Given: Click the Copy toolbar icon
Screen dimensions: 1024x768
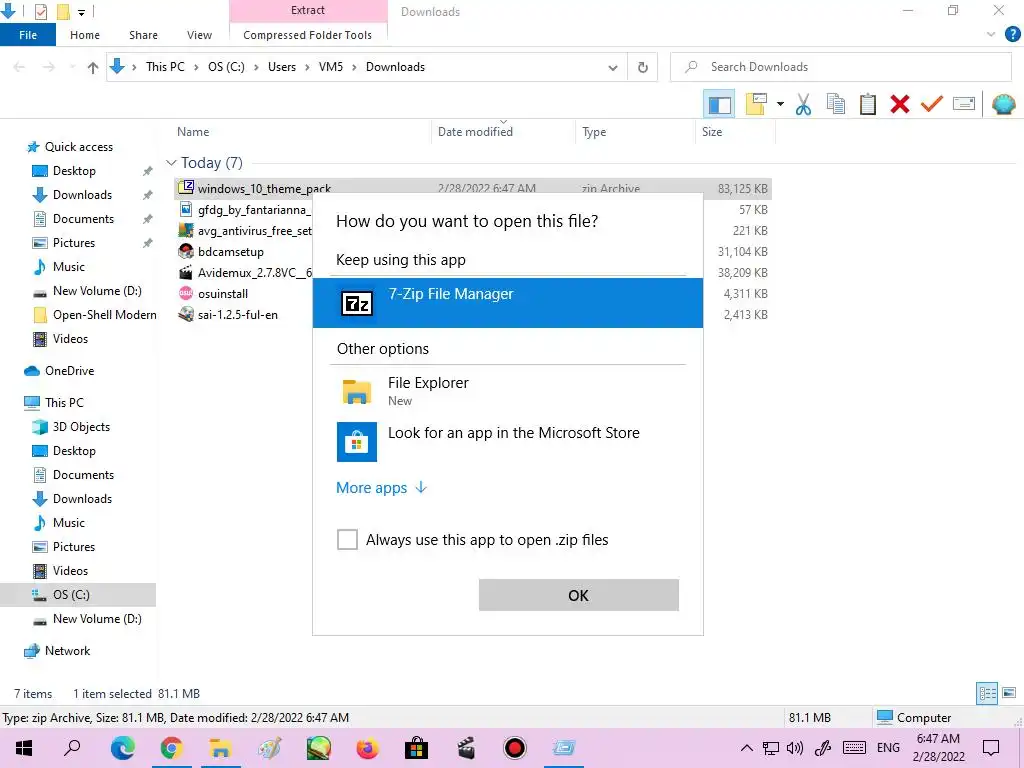Looking at the screenshot, I should pyautogui.click(x=836, y=104).
